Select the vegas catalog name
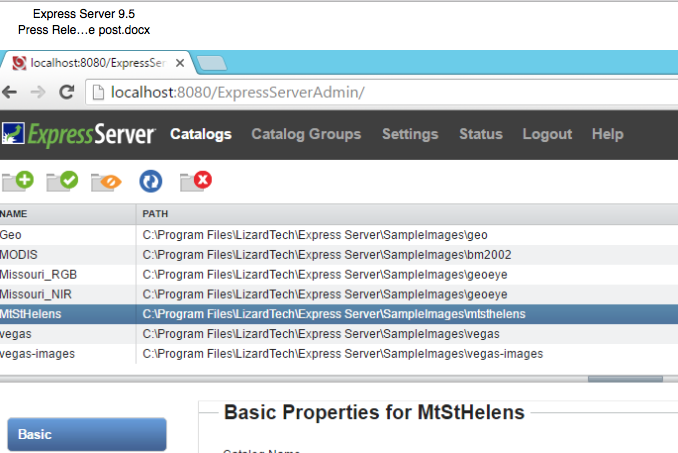 [16, 334]
